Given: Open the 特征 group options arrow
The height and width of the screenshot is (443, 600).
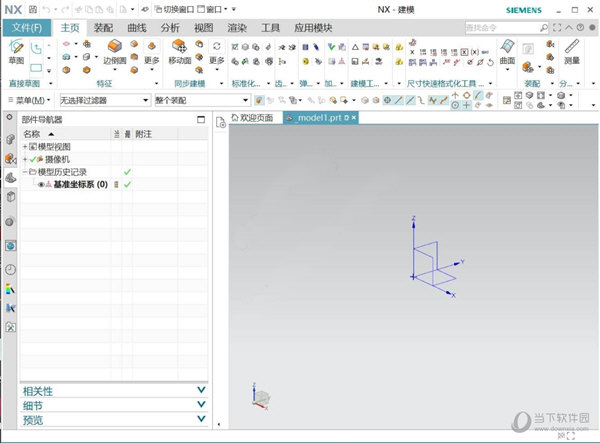Looking at the screenshot, I should (156, 83).
